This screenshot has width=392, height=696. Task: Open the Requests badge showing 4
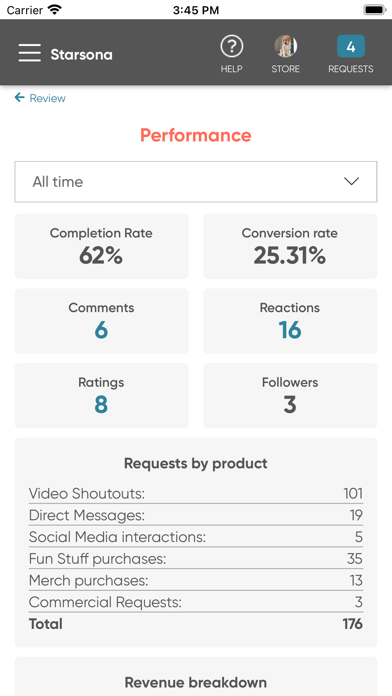(351, 46)
